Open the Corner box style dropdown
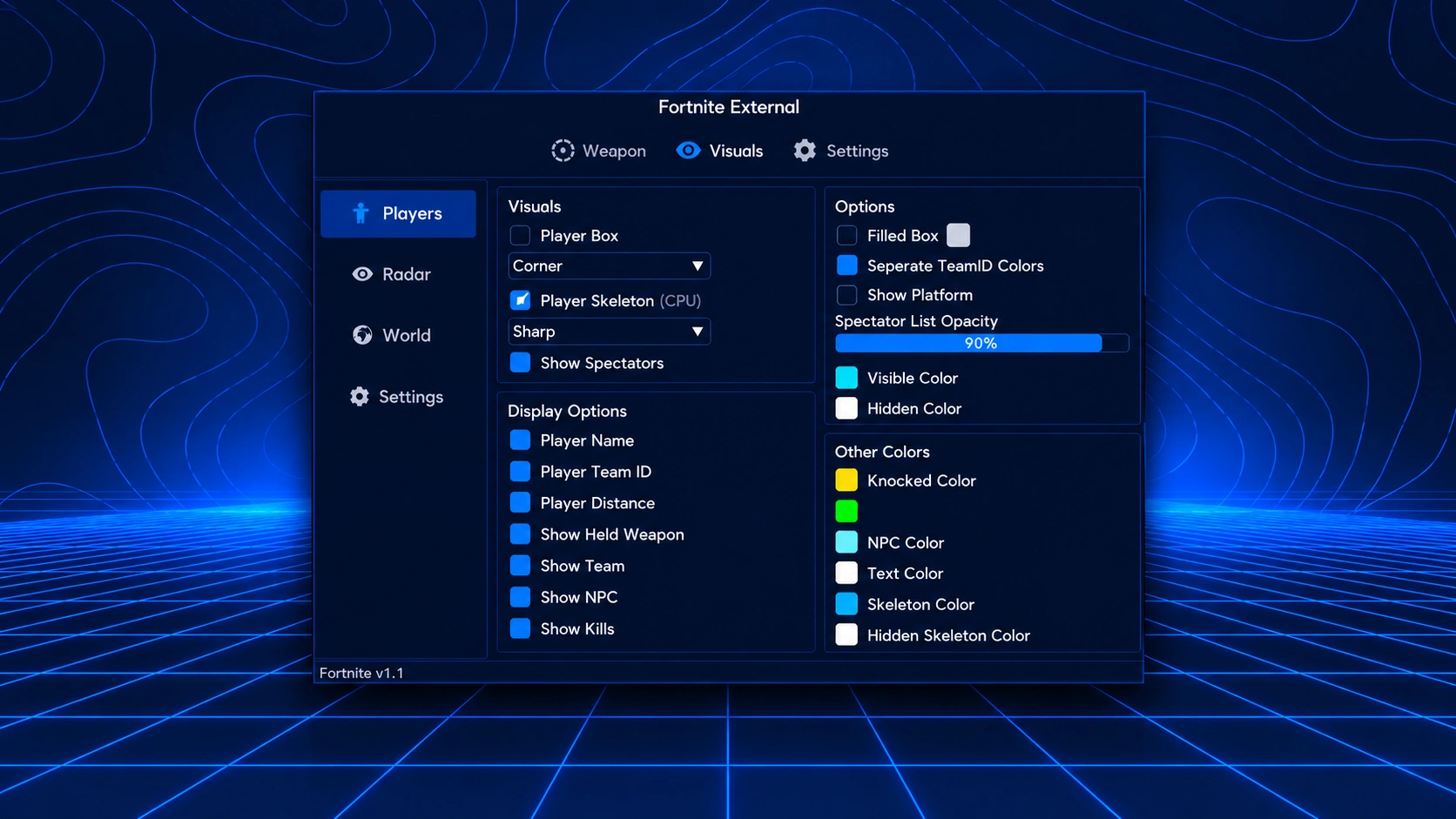This screenshot has height=819, width=1456. pyautogui.click(x=609, y=265)
